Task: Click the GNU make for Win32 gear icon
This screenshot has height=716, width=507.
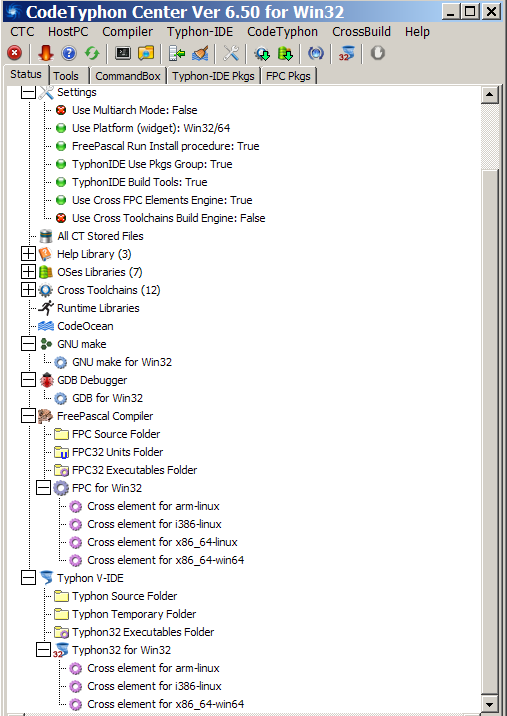Action: 61,363
